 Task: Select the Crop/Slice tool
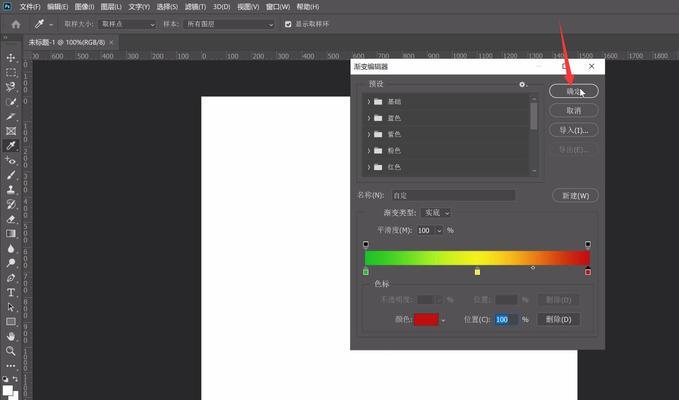tap(11, 116)
